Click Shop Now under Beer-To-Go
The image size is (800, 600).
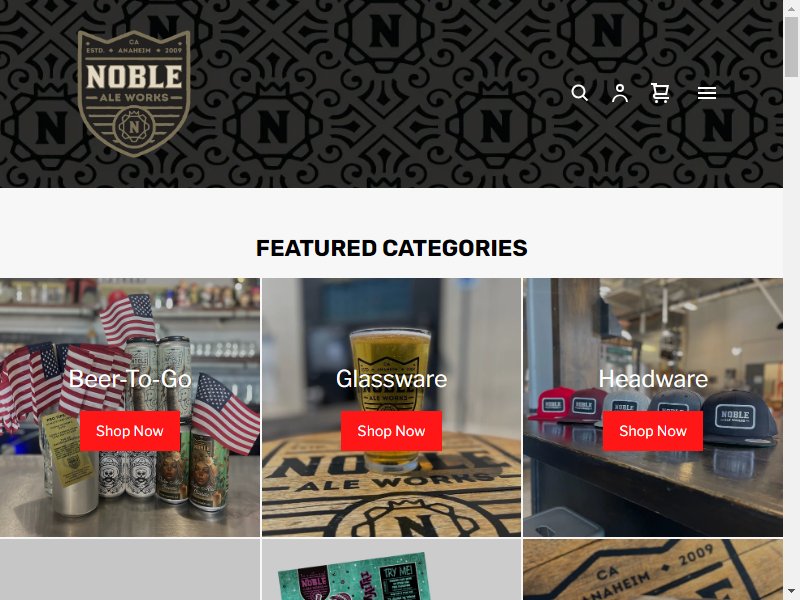[x=130, y=431]
